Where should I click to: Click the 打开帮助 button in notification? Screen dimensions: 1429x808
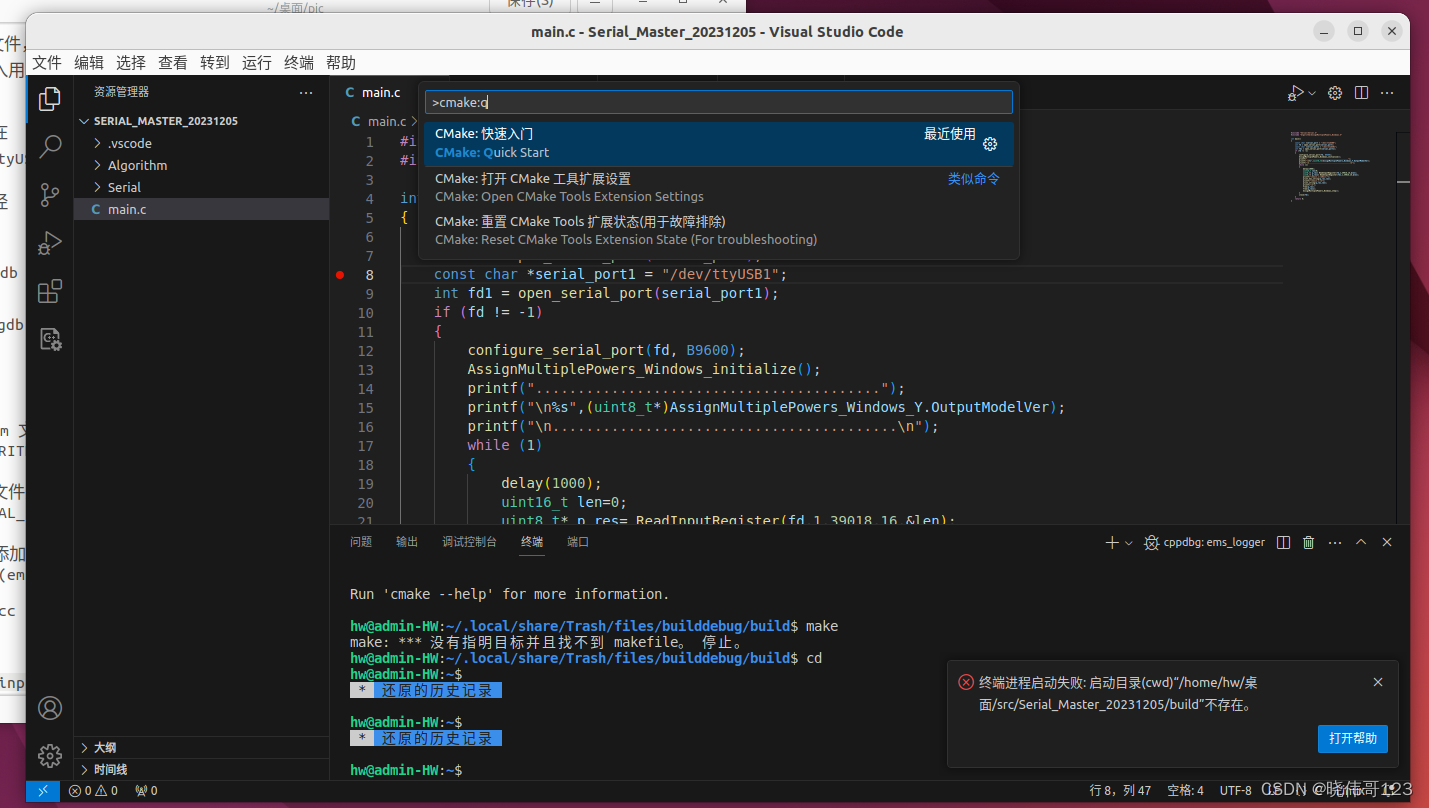[x=1353, y=739]
